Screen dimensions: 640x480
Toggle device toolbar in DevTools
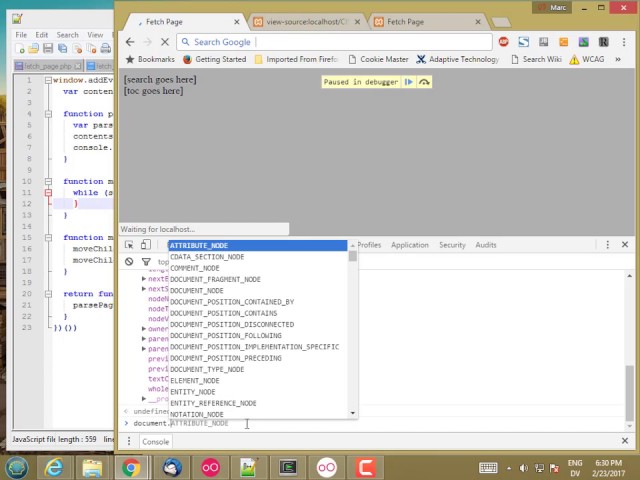pos(146,245)
